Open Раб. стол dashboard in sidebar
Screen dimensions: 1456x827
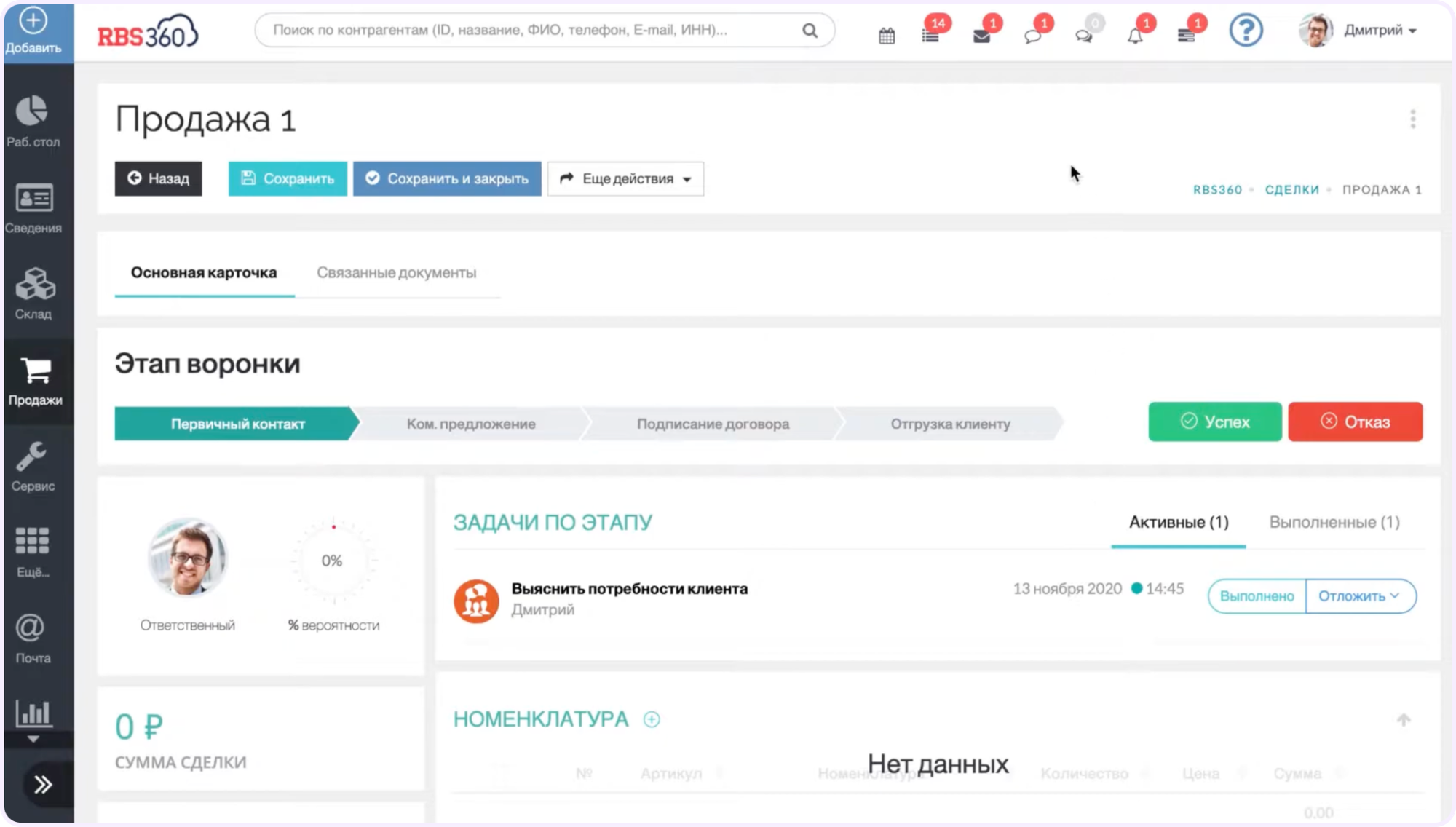click(33, 121)
